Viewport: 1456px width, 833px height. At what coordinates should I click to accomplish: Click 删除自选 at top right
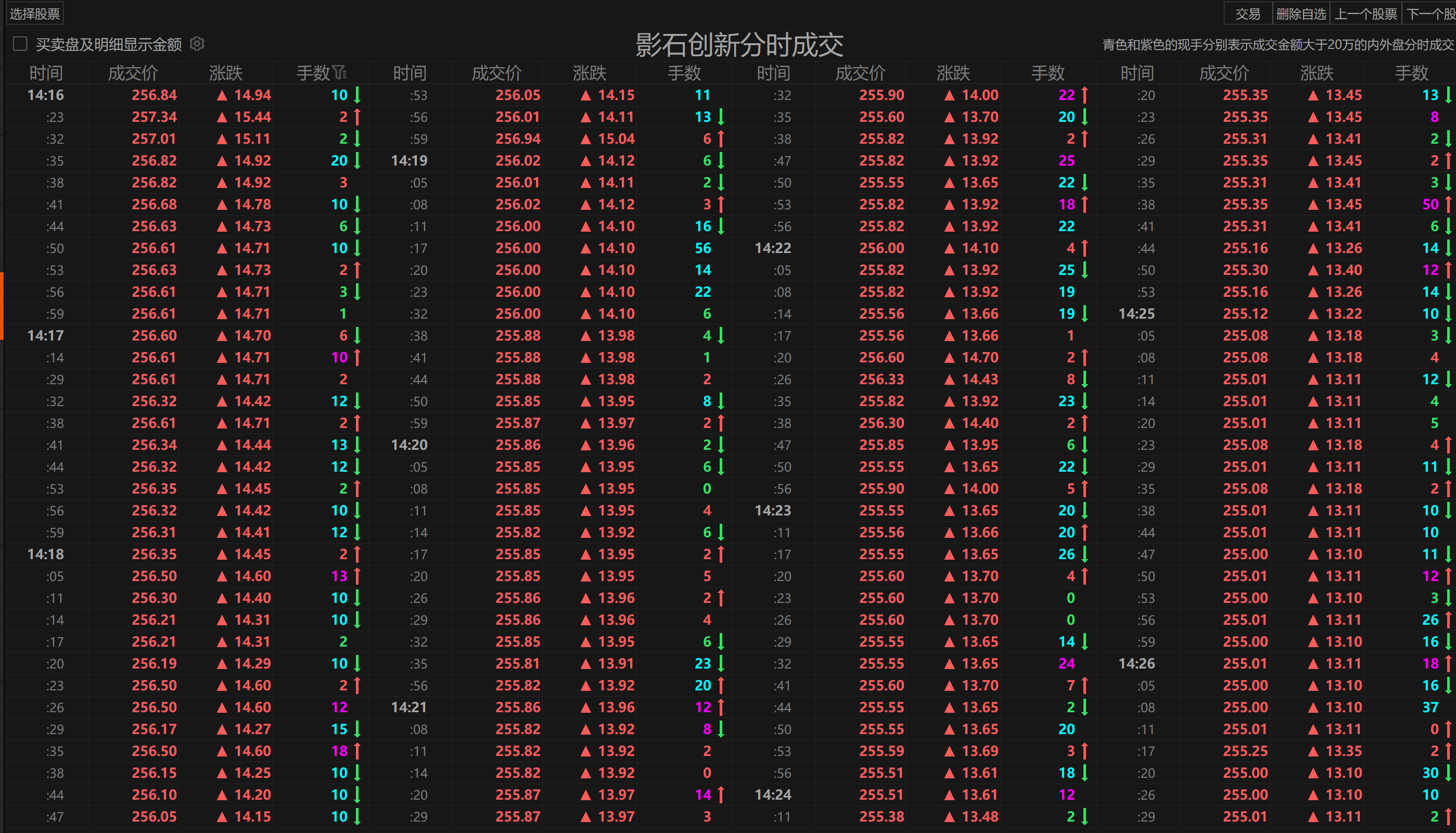(1300, 14)
